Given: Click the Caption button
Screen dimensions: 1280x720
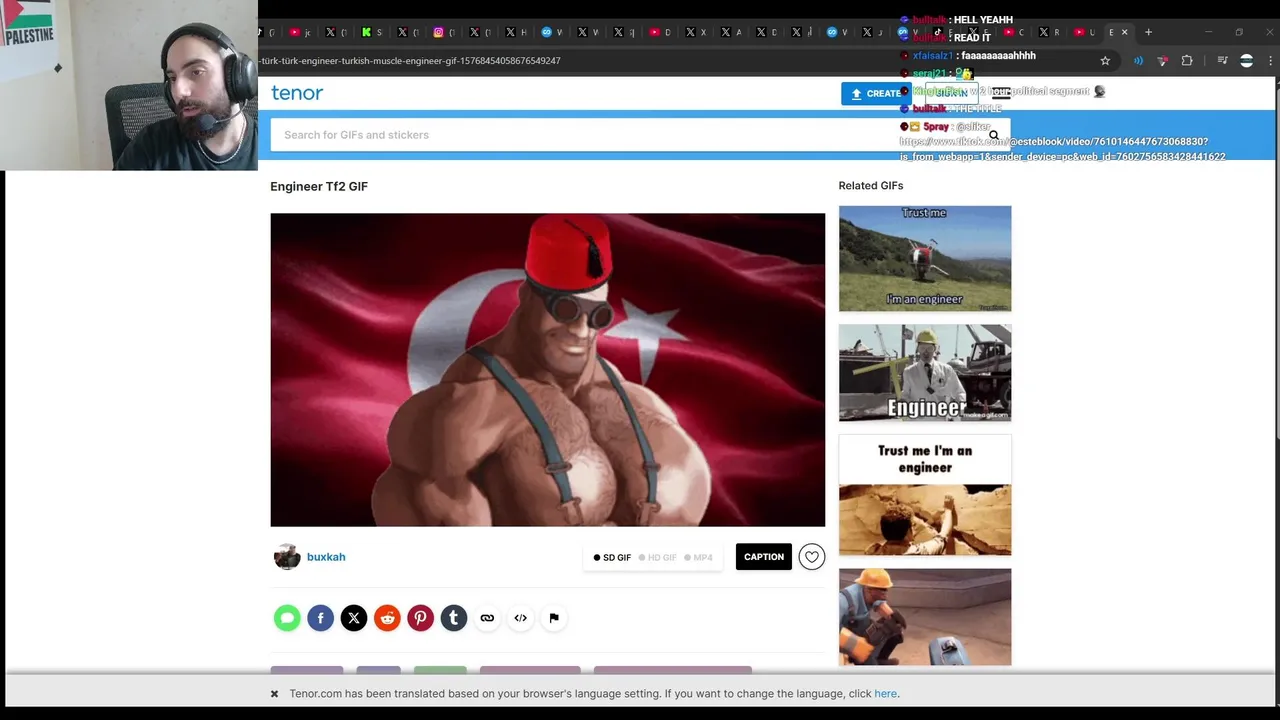Looking at the screenshot, I should pyautogui.click(x=764, y=557).
